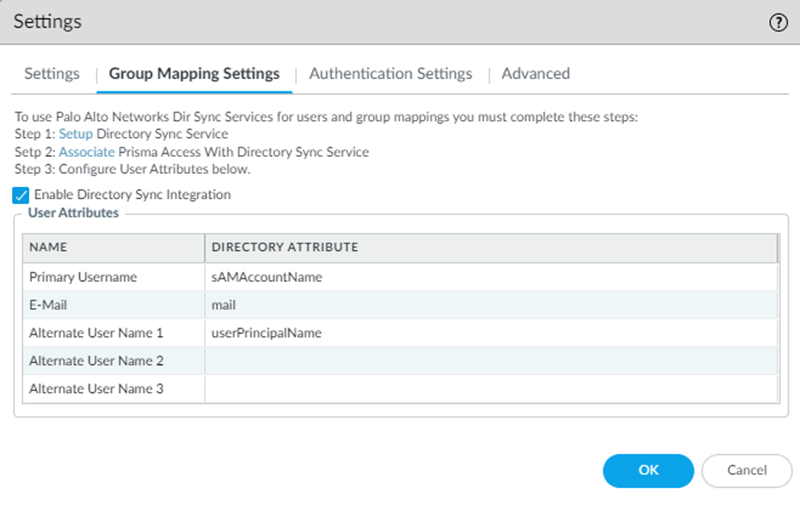Open the Setup Directory Sync link

pyautogui.click(x=75, y=134)
